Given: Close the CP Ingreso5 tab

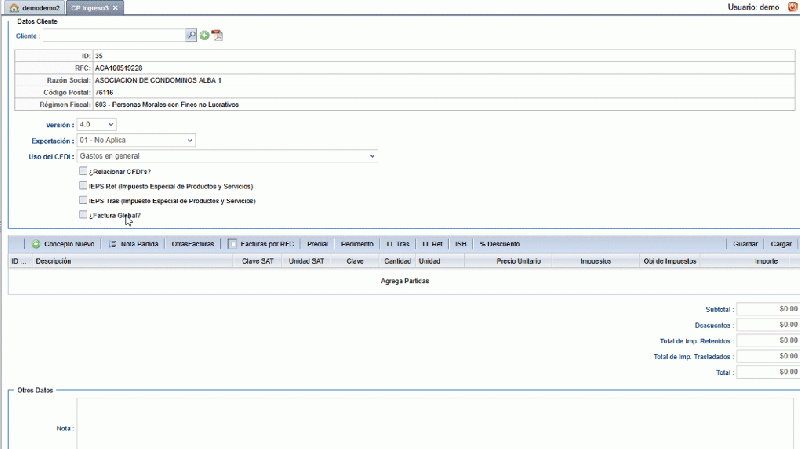Looking at the screenshot, I should pos(115,7).
